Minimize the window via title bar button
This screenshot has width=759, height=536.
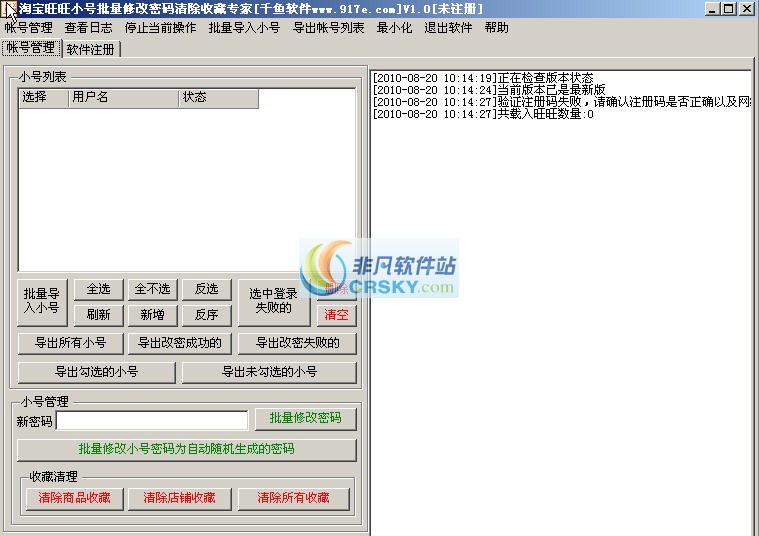pos(711,9)
